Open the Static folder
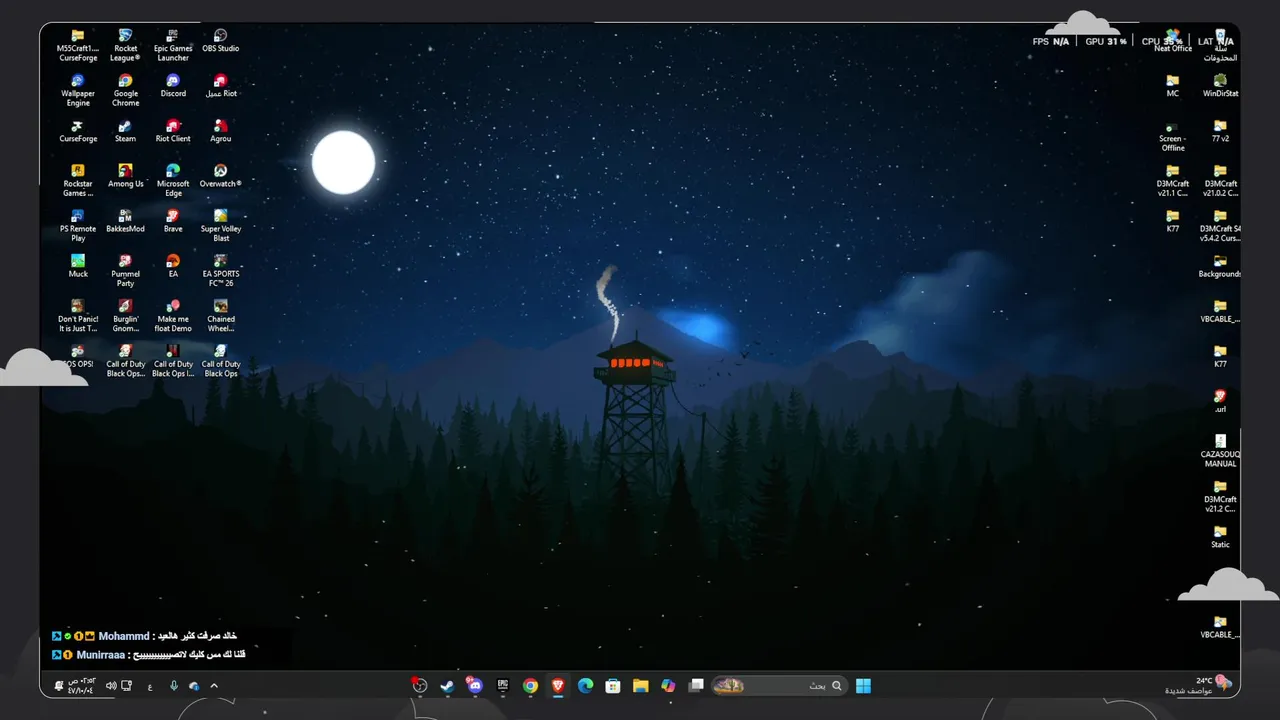 point(1220,536)
